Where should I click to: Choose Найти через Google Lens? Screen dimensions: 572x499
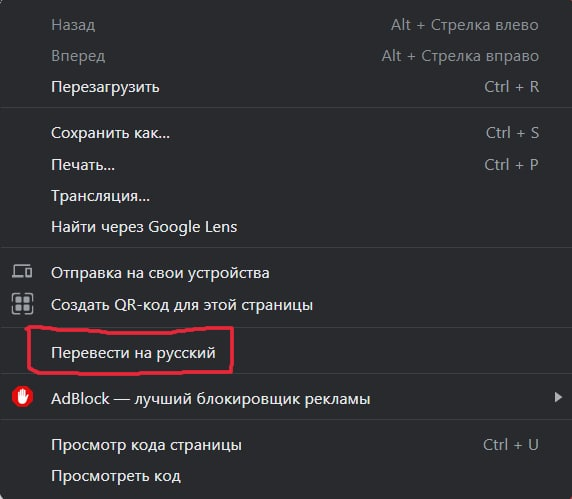(x=286, y=227)
